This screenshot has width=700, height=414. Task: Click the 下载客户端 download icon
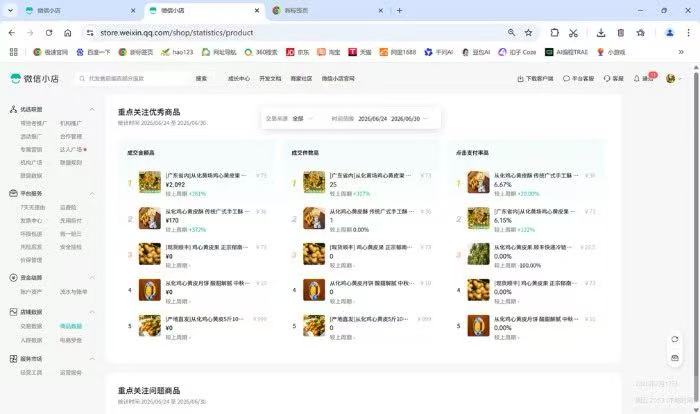[520, 79]
